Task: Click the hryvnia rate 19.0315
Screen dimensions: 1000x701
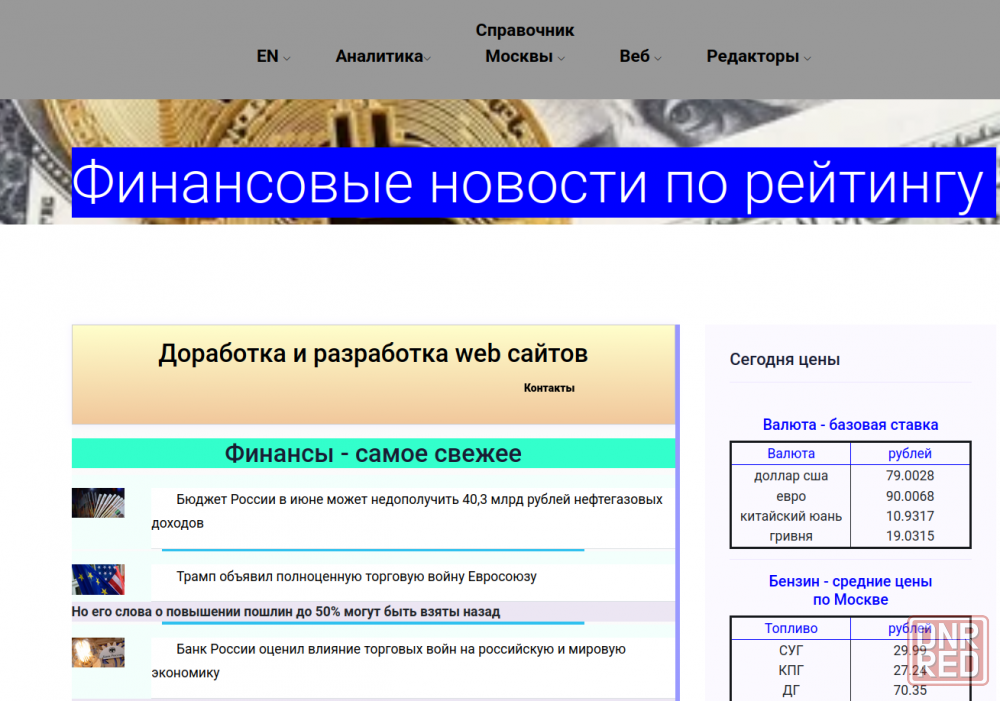Action: coord(909,536)
